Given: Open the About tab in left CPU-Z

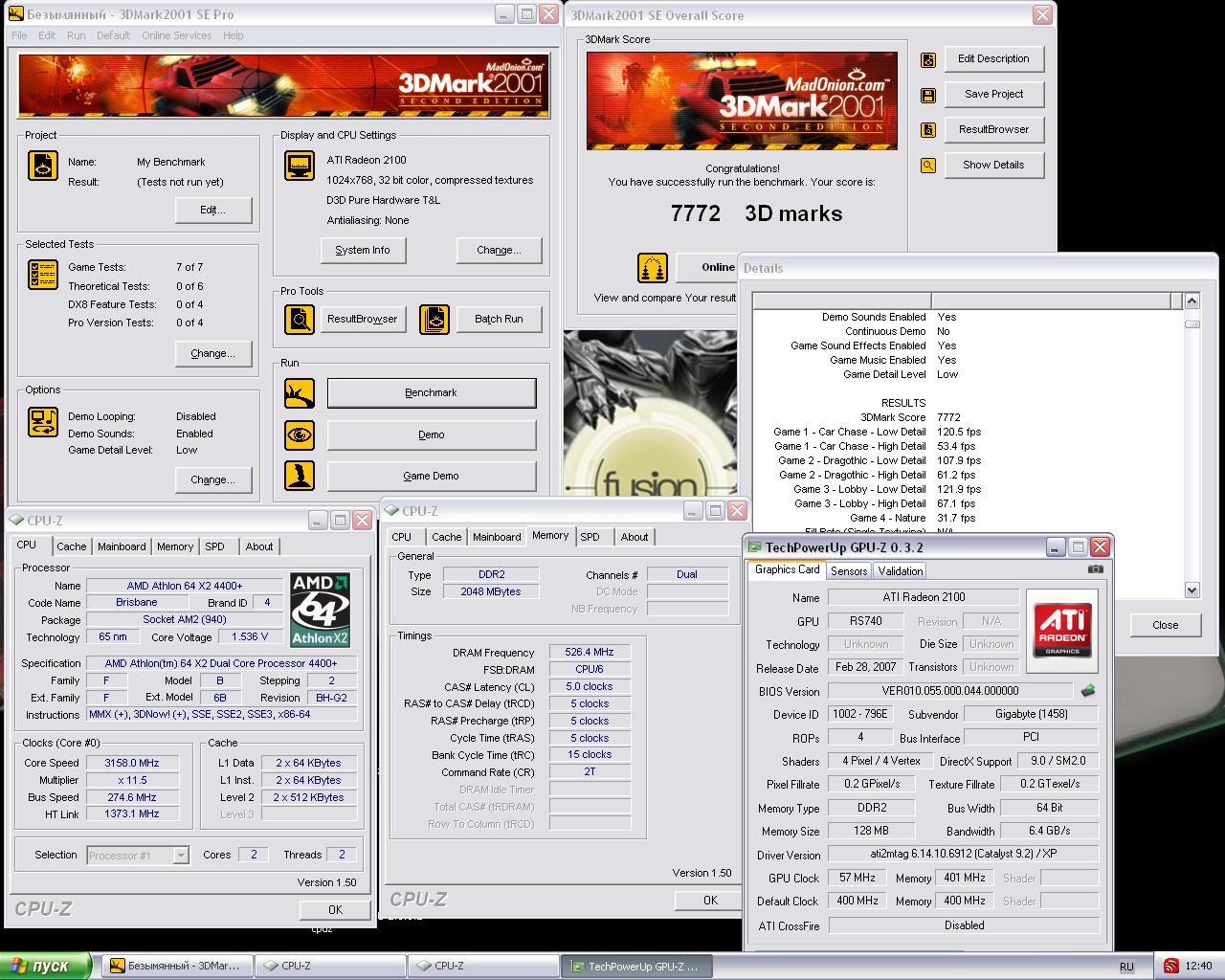Looking at the screenshot, I should 259,546.
